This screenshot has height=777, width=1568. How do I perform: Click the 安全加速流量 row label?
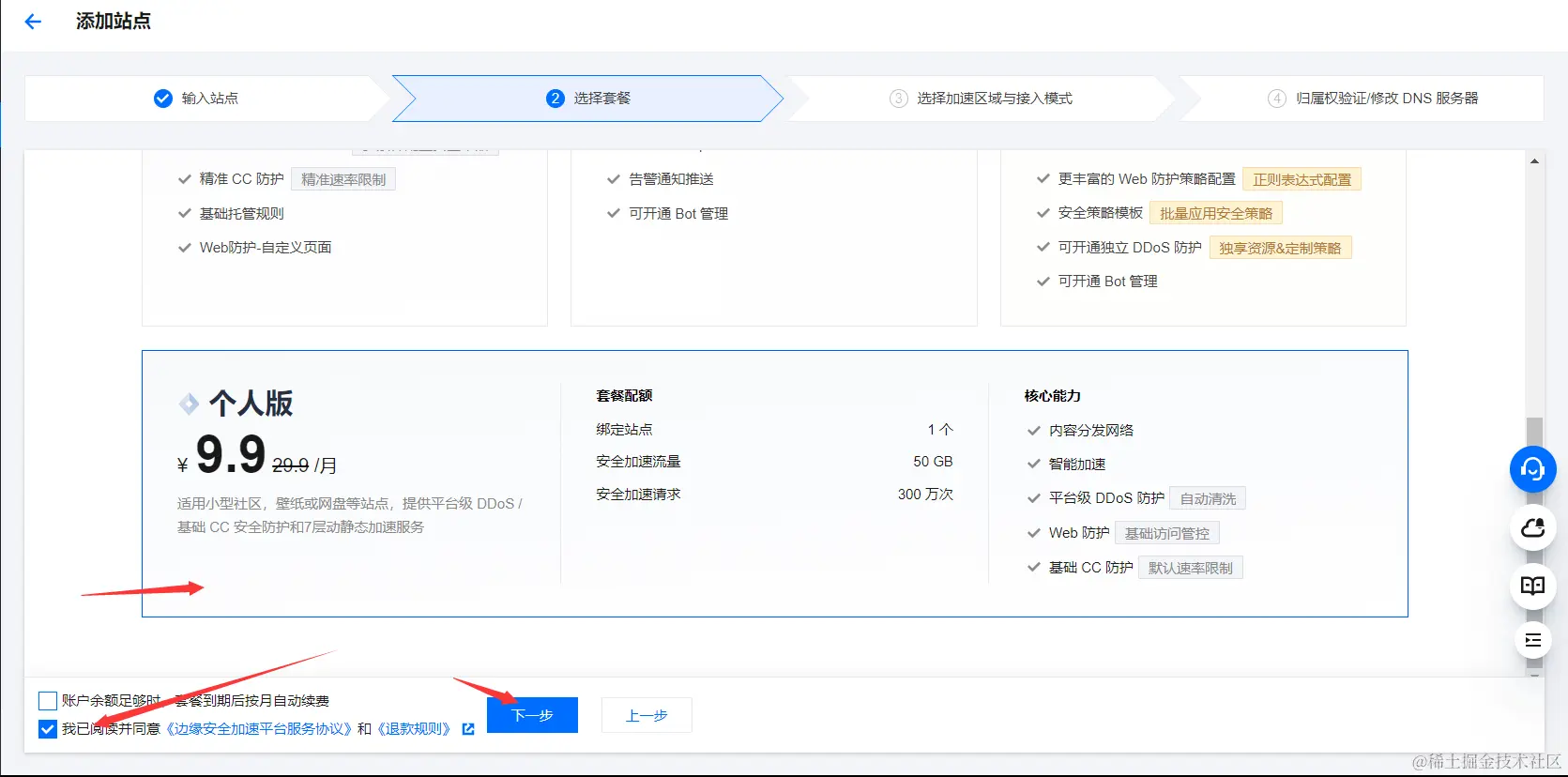tap(638, 462)
